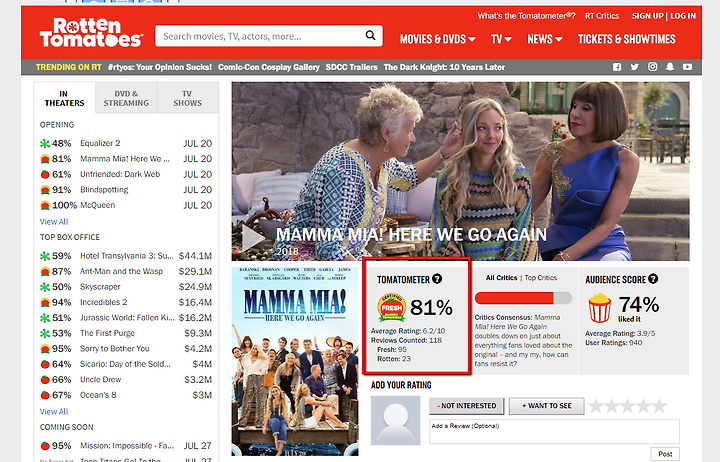The height and width of the screenshot is (462, 720).
Task: Click View All under Opening
Action: coord(54,222)
